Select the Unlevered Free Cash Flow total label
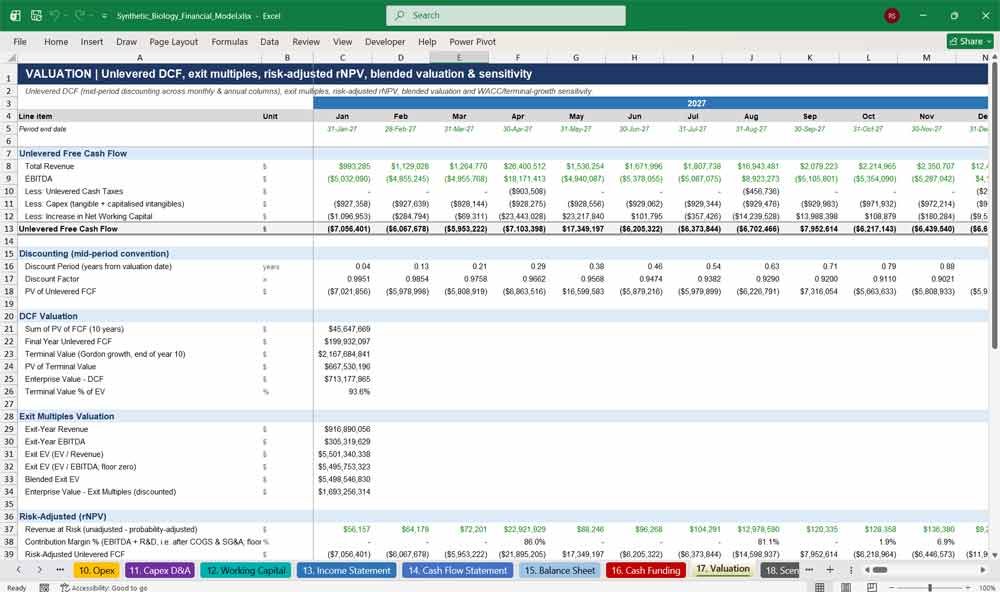 68,228
